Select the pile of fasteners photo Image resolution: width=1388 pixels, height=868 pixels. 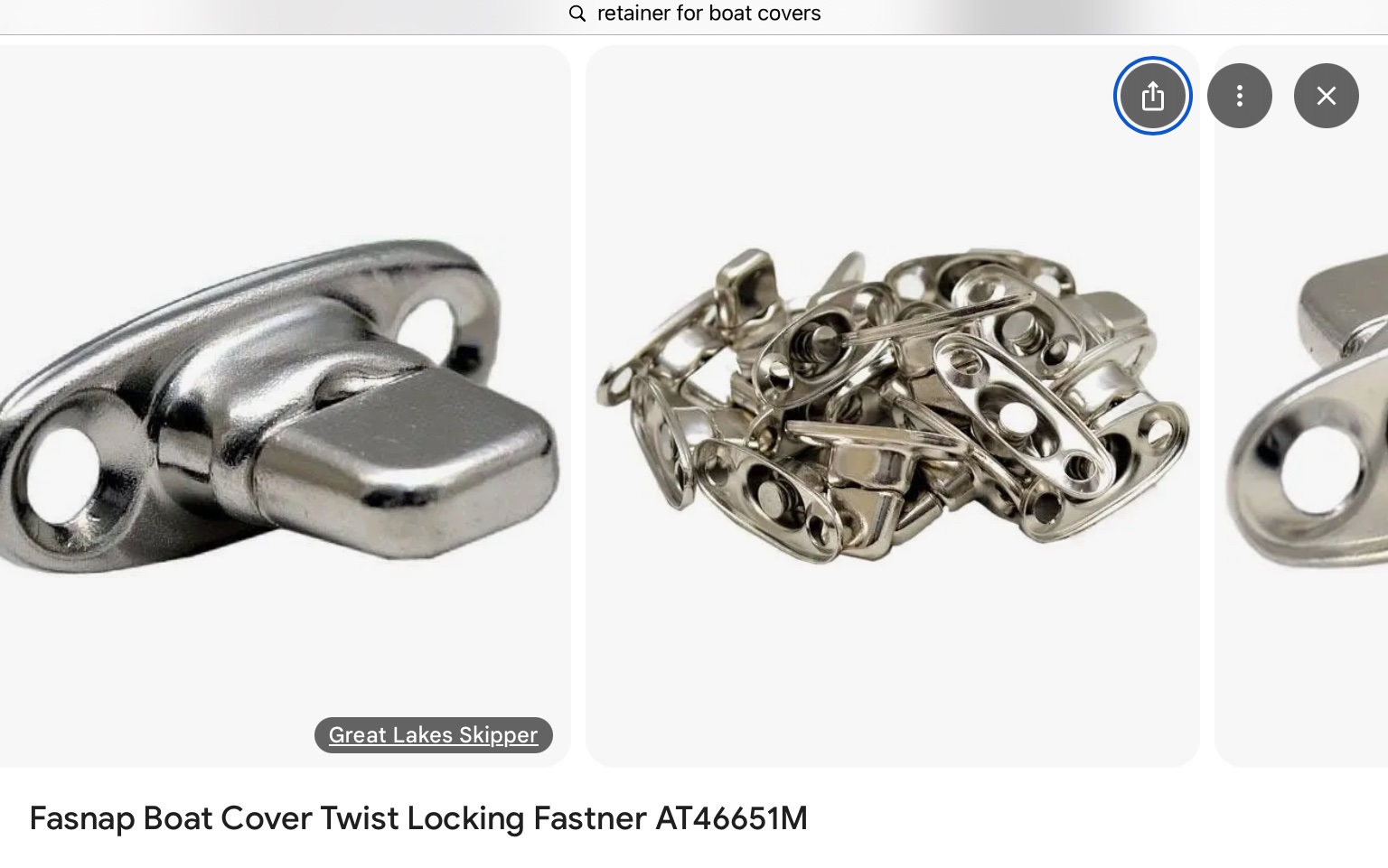(x=893, y=406)
